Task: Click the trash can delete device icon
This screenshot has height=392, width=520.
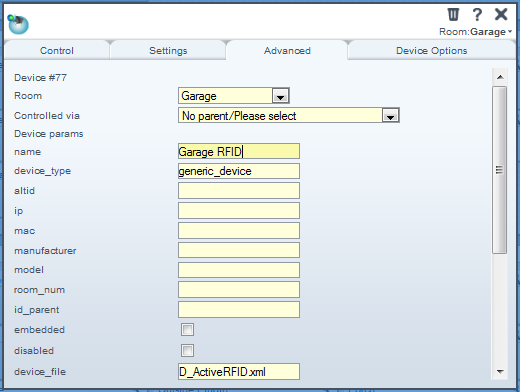Action: click(453, 14)
